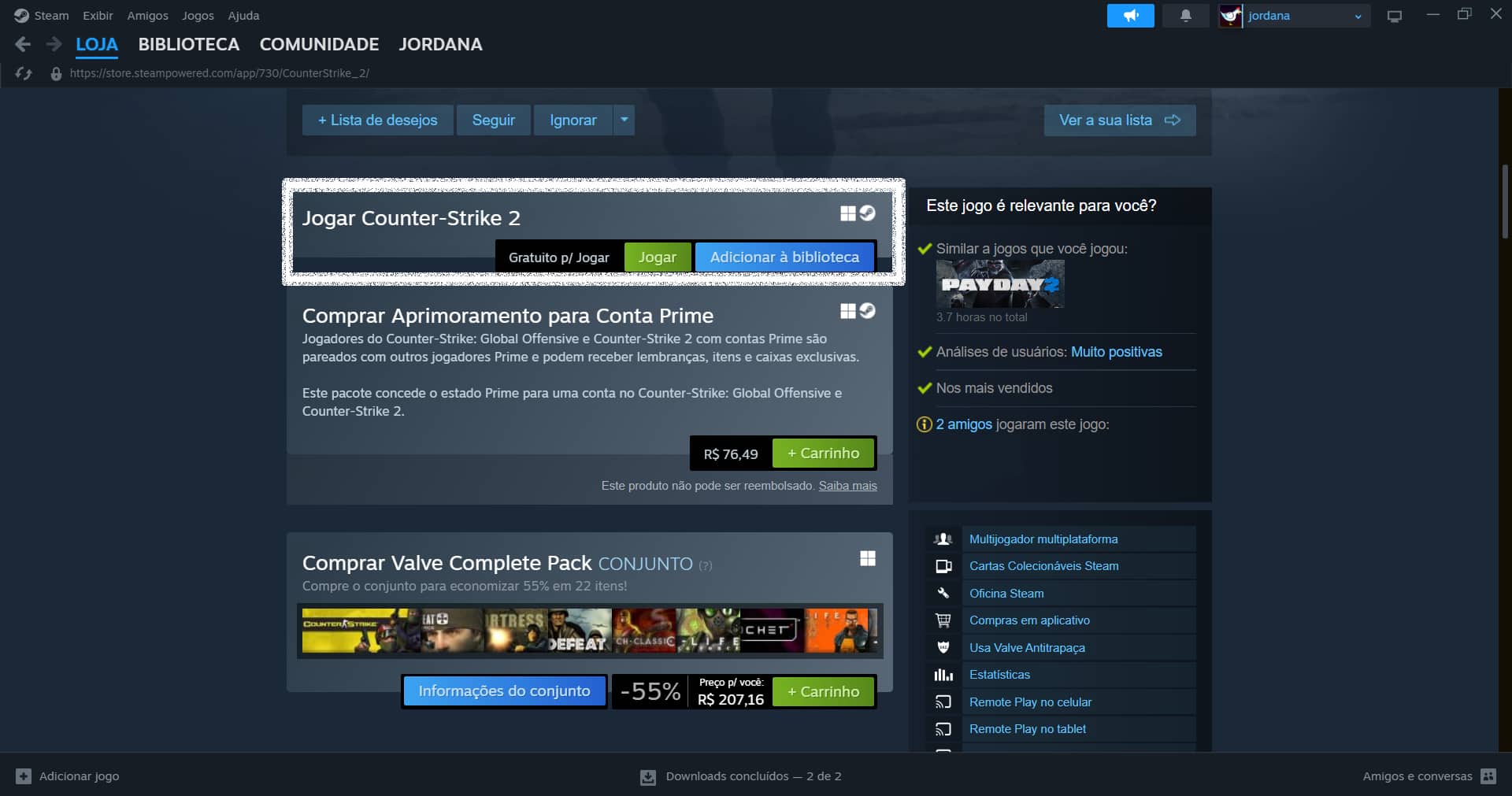Open the 2 amigos link
Viewport: 1512px width, 796px height.
[962, 424]
